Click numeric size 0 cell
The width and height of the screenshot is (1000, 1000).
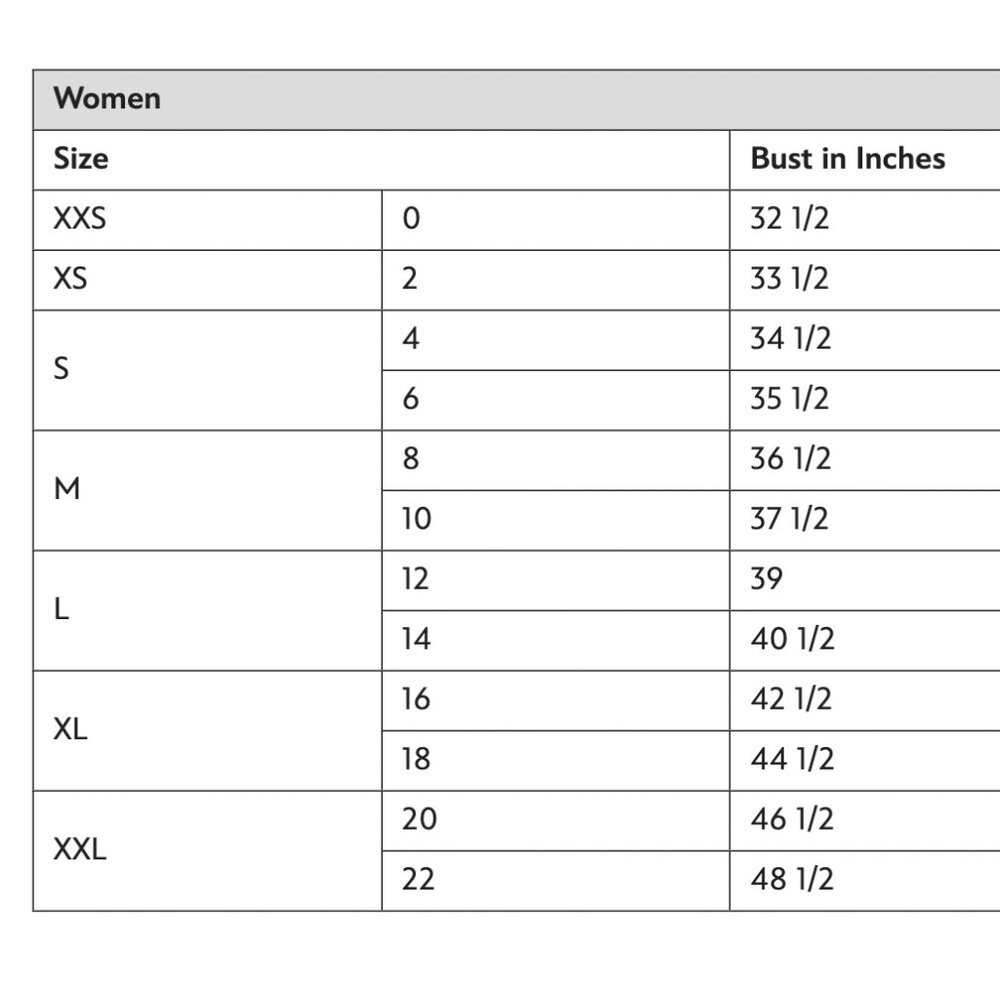click(410, 219)
